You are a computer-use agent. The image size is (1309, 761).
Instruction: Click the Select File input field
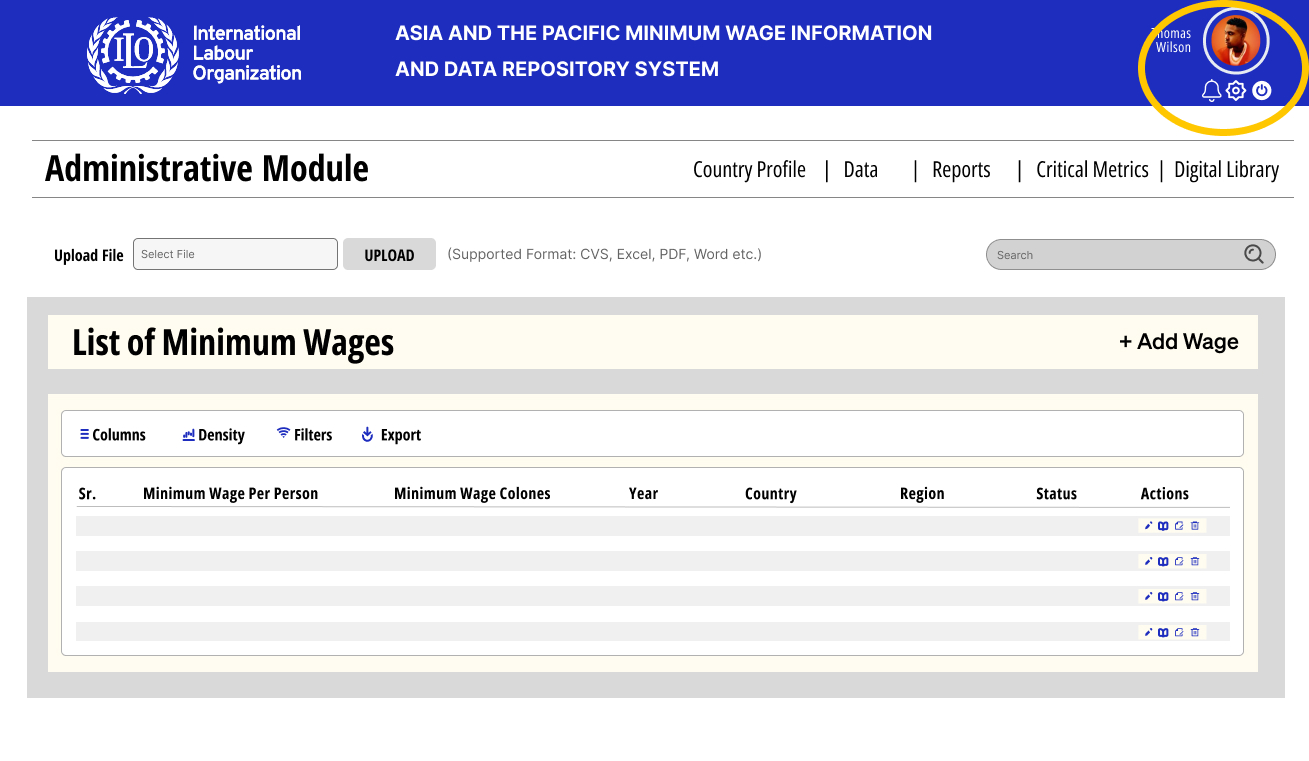click(x=235, y=254)
